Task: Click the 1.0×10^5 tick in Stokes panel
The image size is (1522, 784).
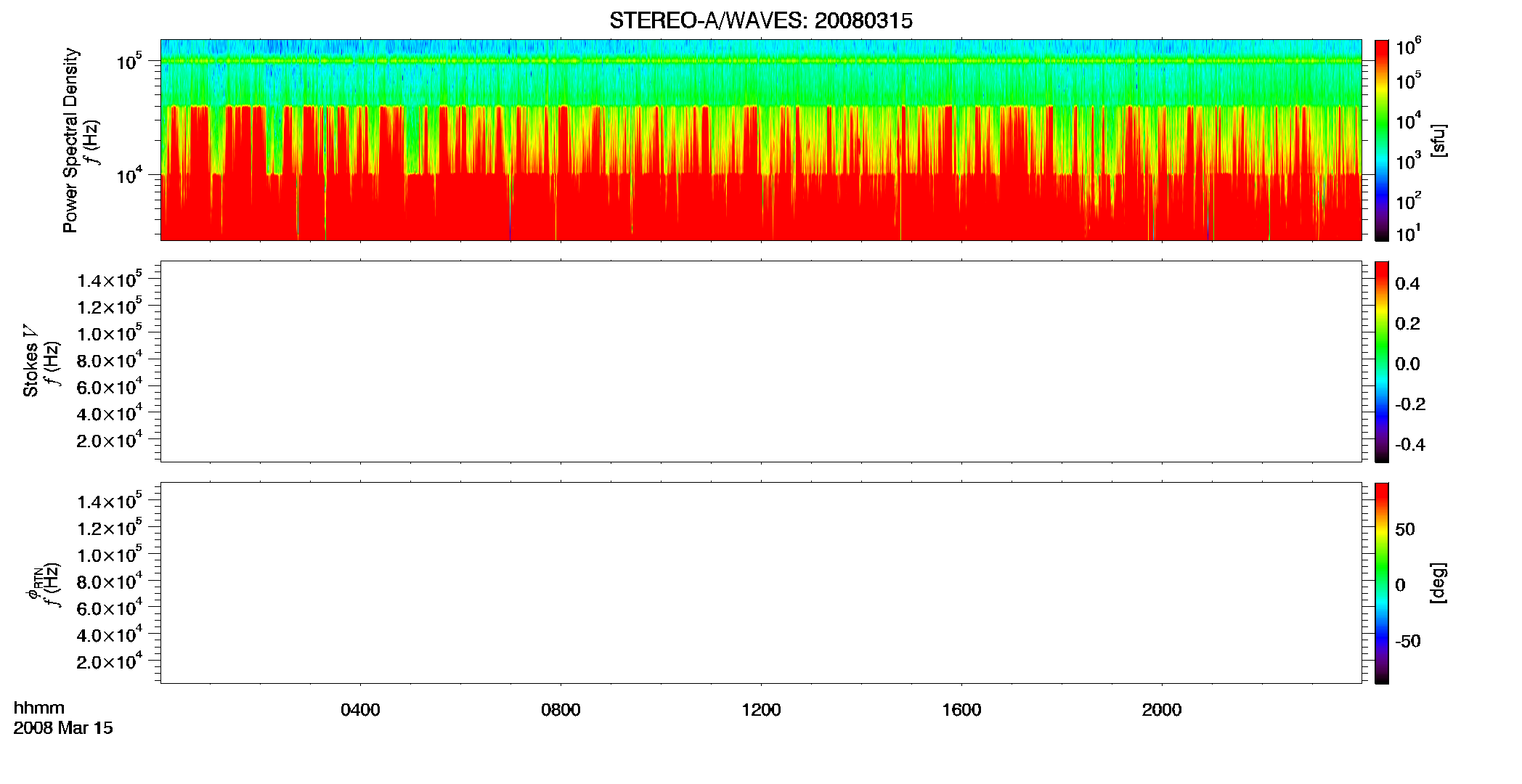Action: click(x=110, y=333)
